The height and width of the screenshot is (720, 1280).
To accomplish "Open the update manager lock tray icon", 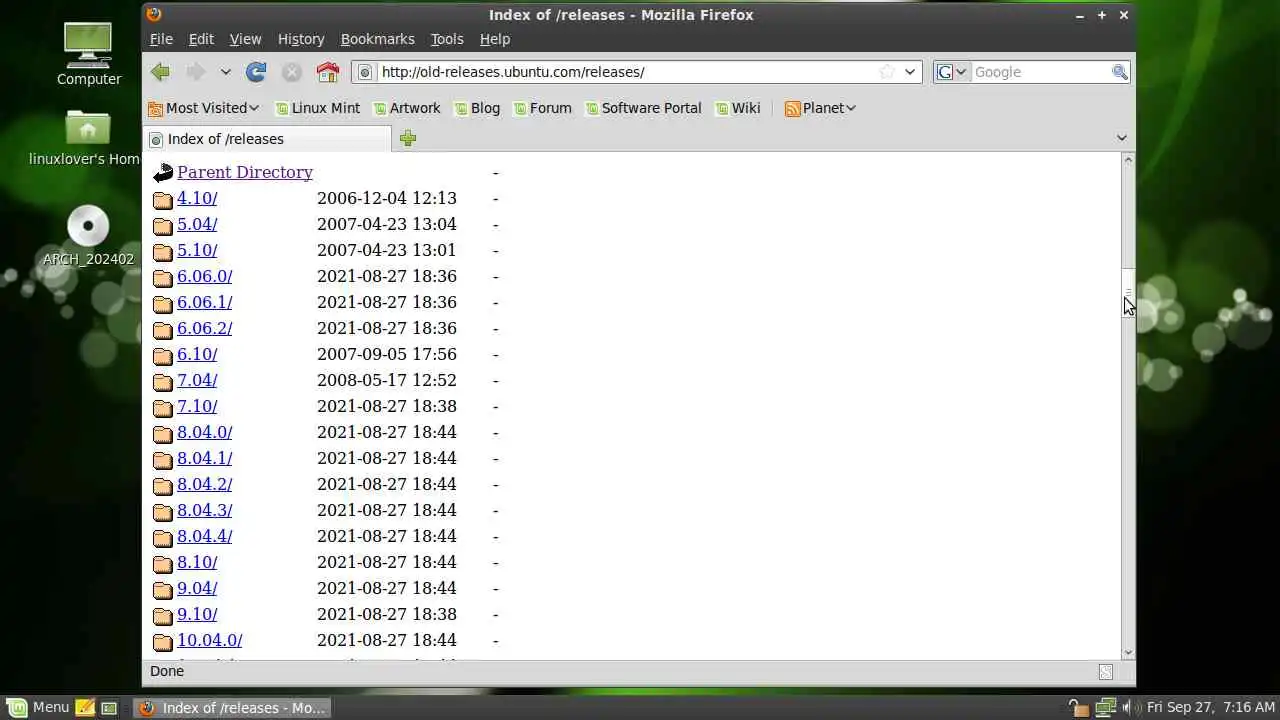I will coord(1079,708).
